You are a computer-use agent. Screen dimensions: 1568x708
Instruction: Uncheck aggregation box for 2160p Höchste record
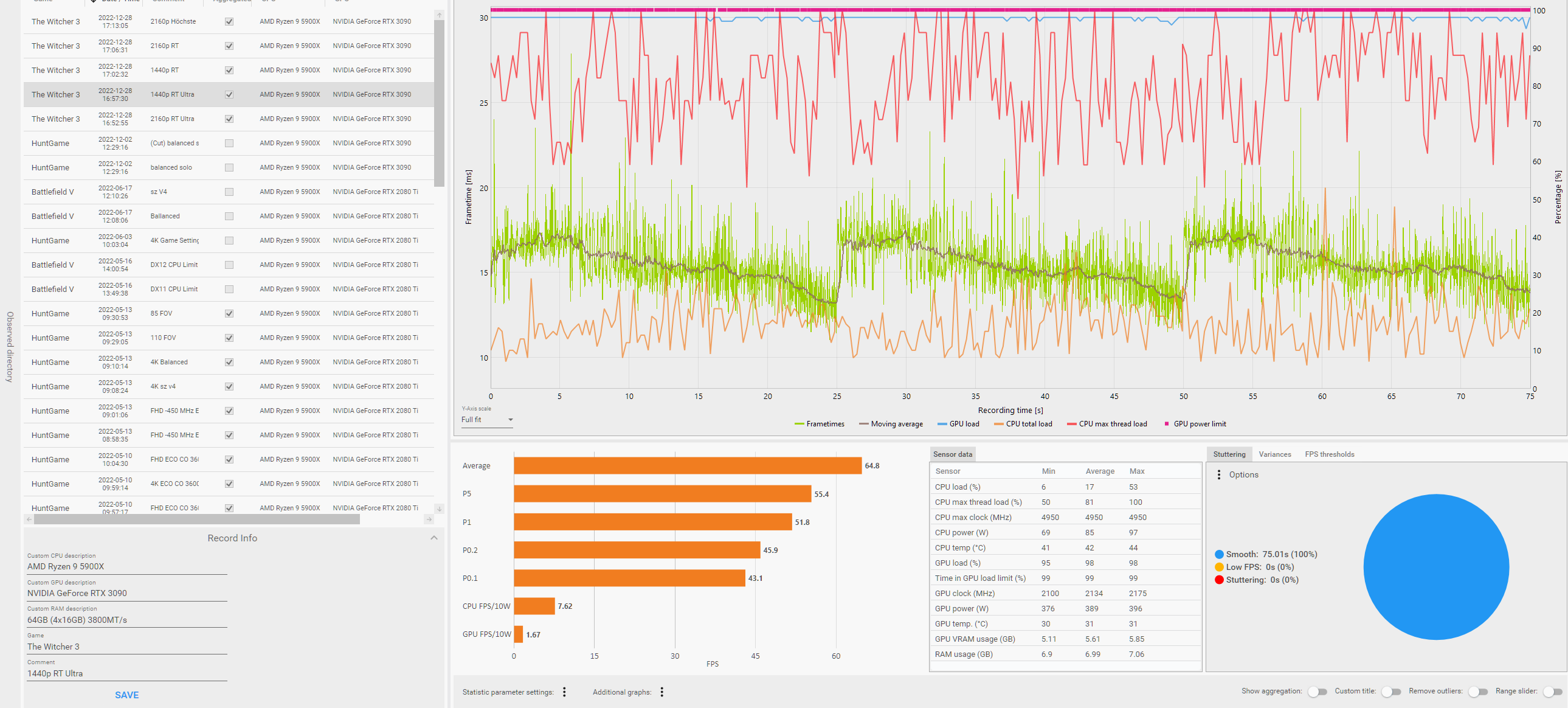pos(229,21)
